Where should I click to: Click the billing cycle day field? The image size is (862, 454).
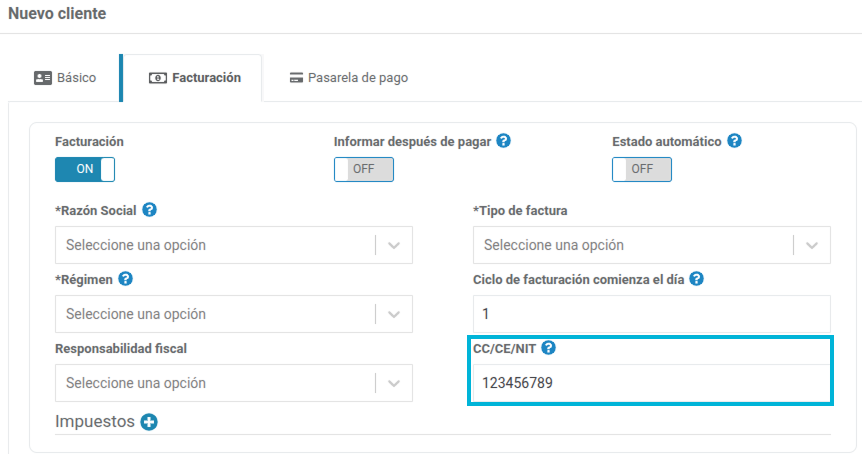[x=651, y=314]
